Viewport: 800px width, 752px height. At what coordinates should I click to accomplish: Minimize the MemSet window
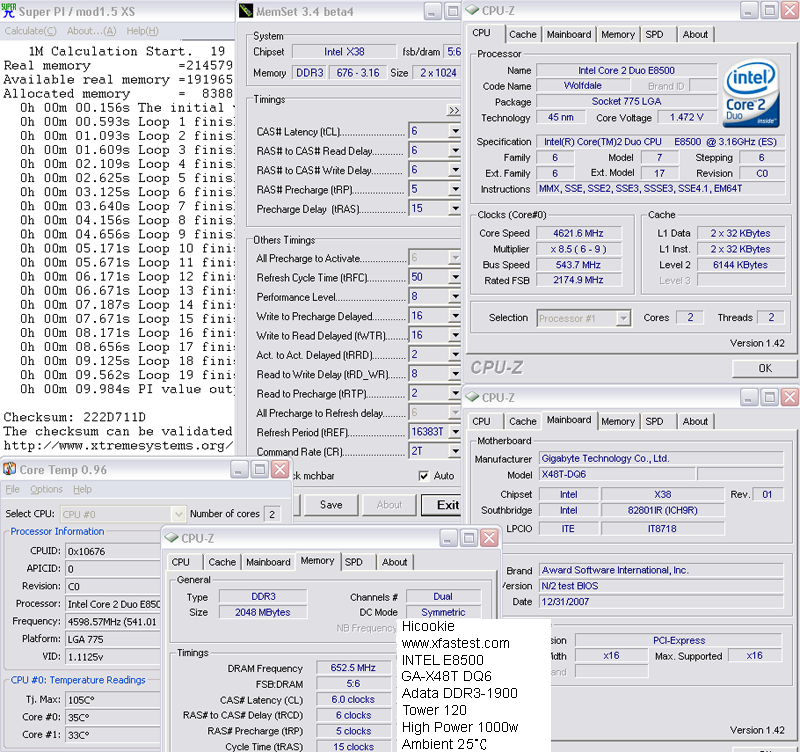(432, 11)
